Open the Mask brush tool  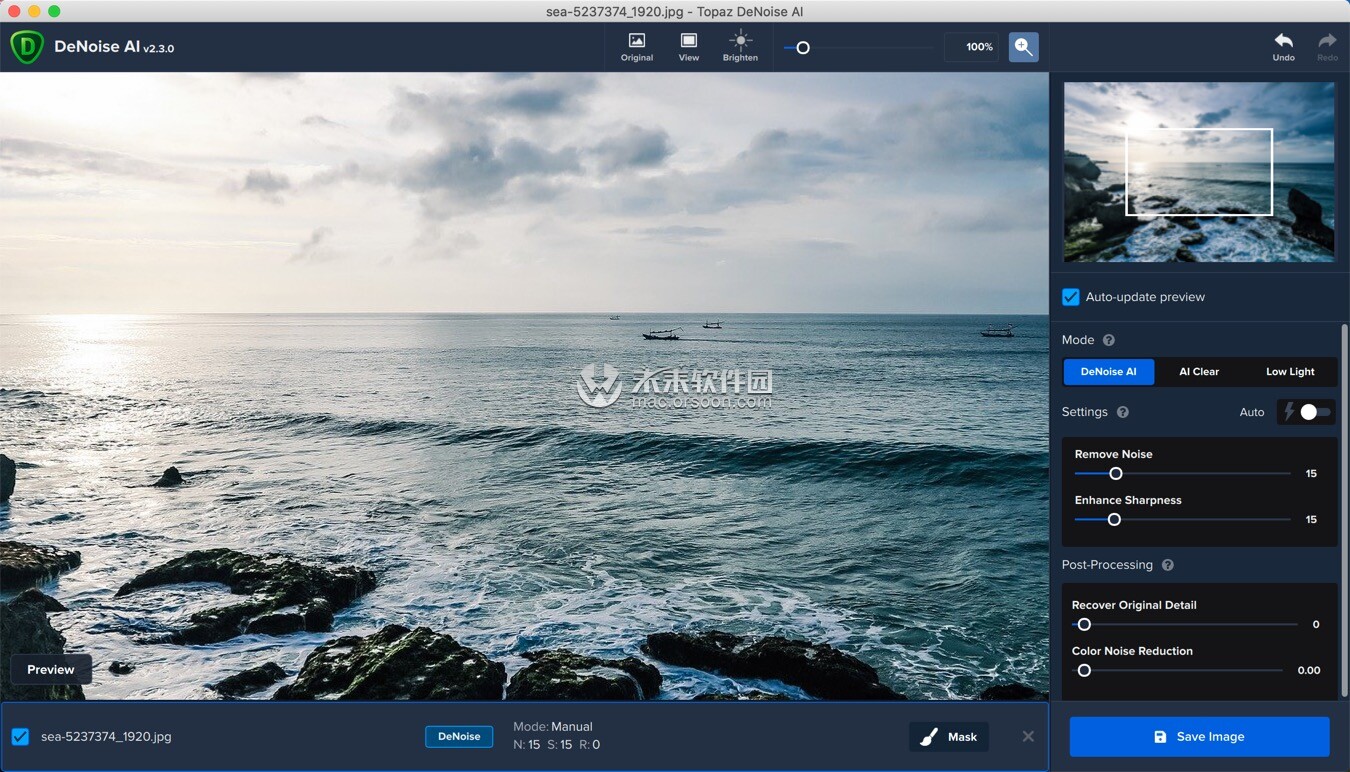[x=948, y=736]
